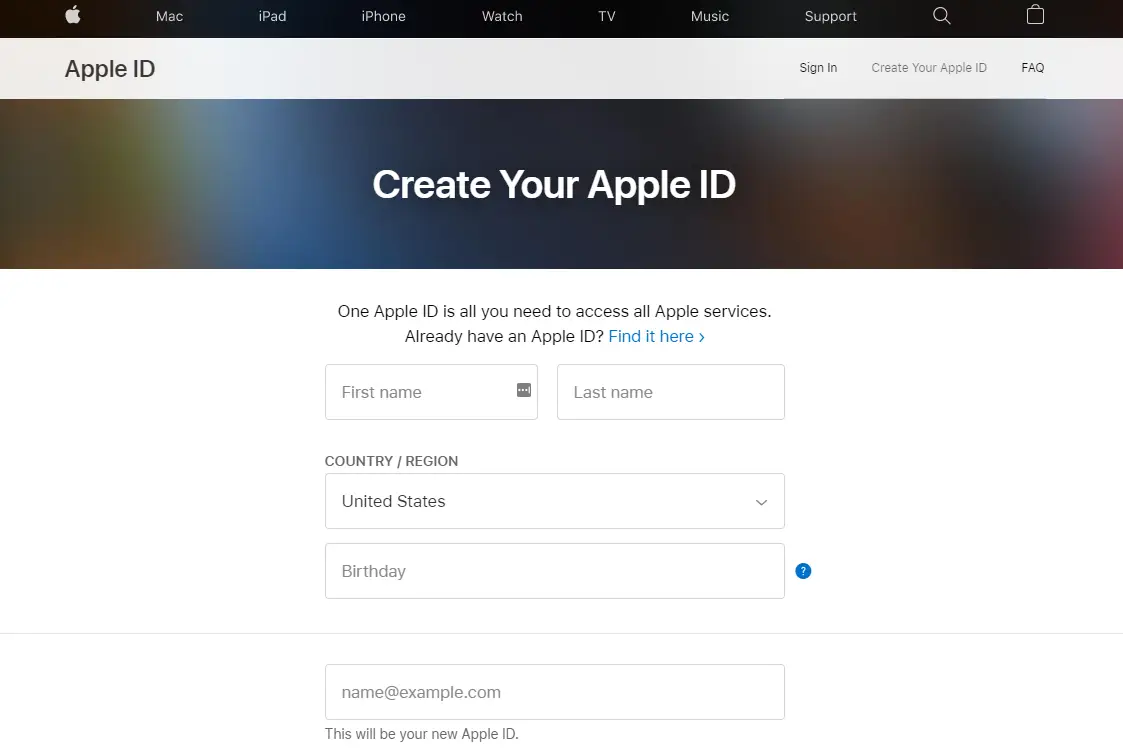1123x751 pixels.
Task: Click the autofill icon in First name
Action: click(523, 390)
